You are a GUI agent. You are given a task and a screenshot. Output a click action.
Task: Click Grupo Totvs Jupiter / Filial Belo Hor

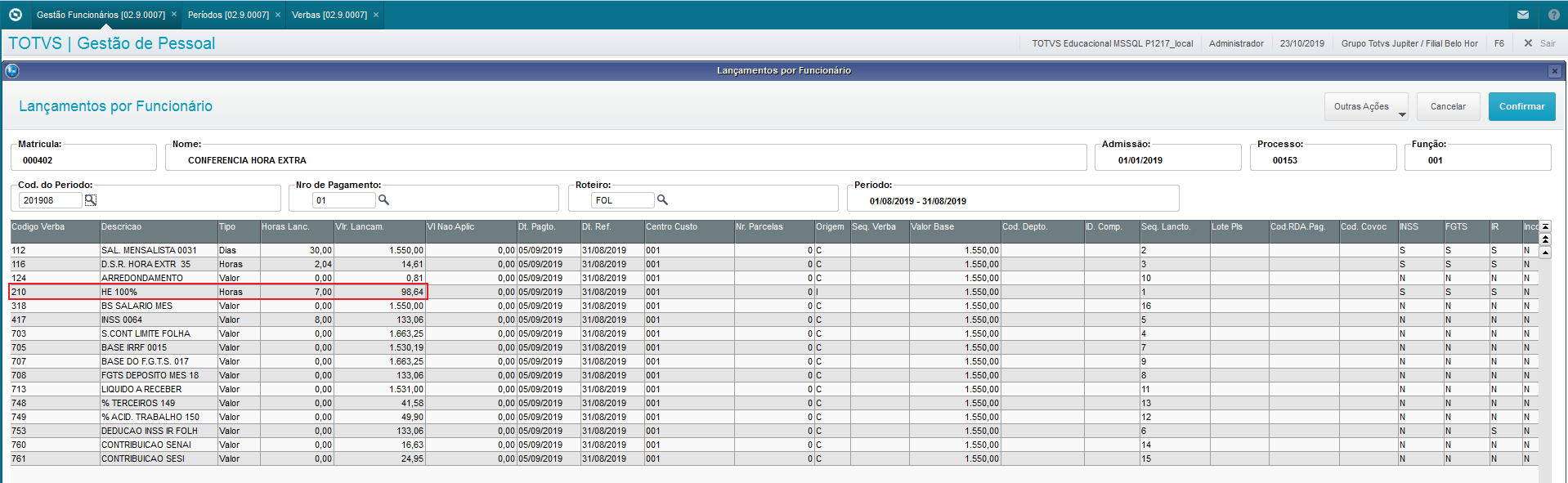(x=1409, y=43)
